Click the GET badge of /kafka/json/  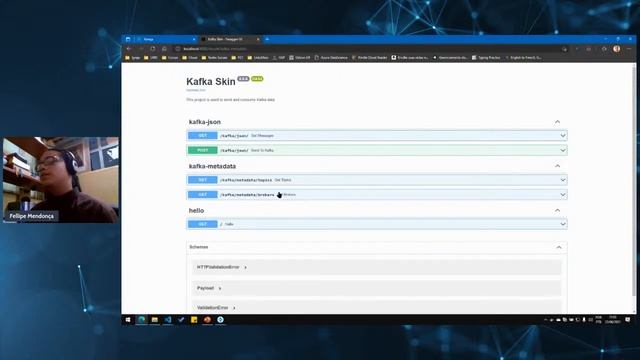(x=202, y=136)
